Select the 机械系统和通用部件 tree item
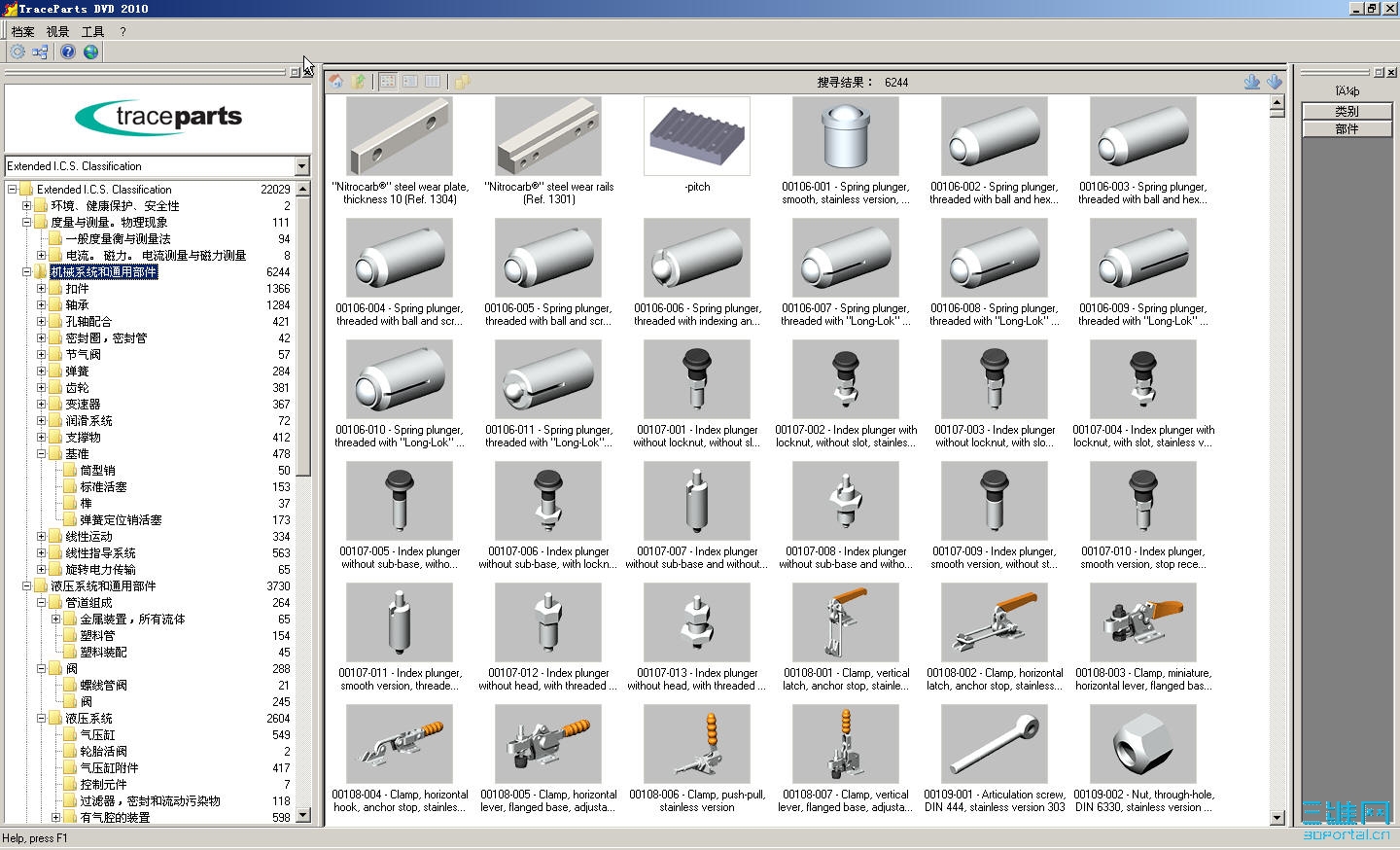 (103, 272)
